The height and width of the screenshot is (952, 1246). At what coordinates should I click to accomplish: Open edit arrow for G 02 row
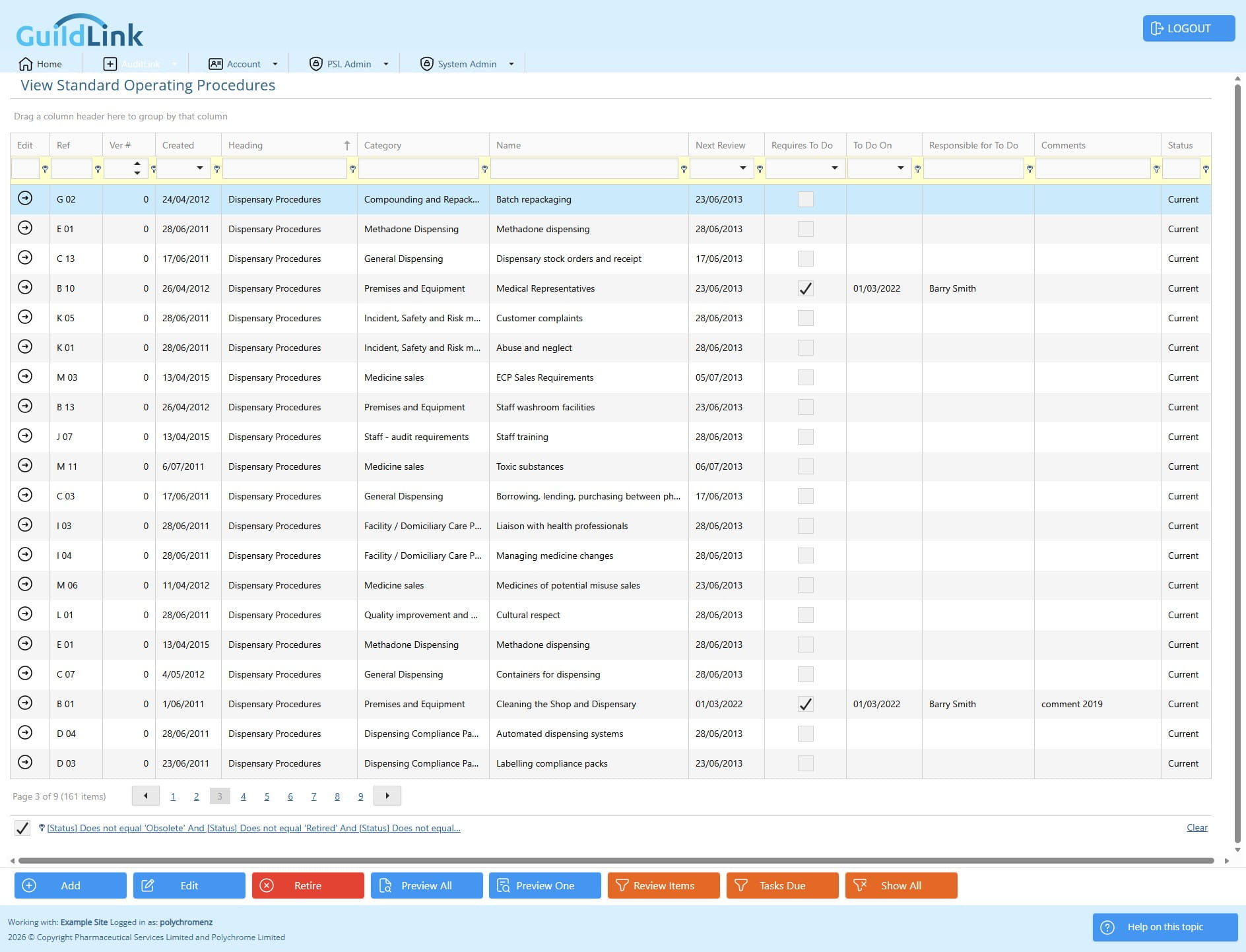[x=25, y=198]
